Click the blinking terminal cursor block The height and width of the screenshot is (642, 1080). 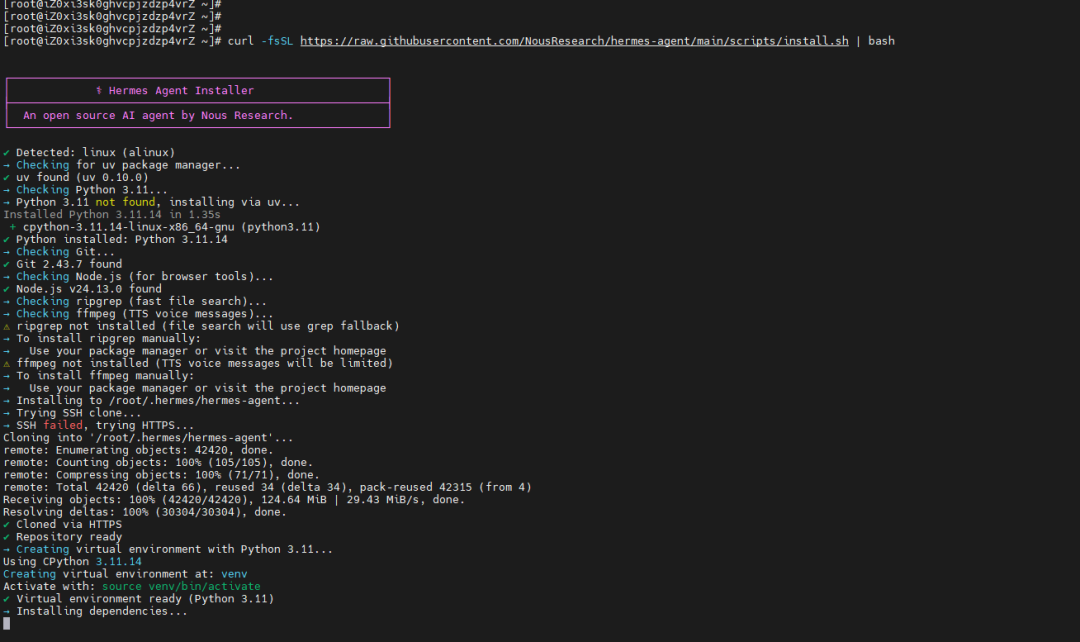click(6, 623)
